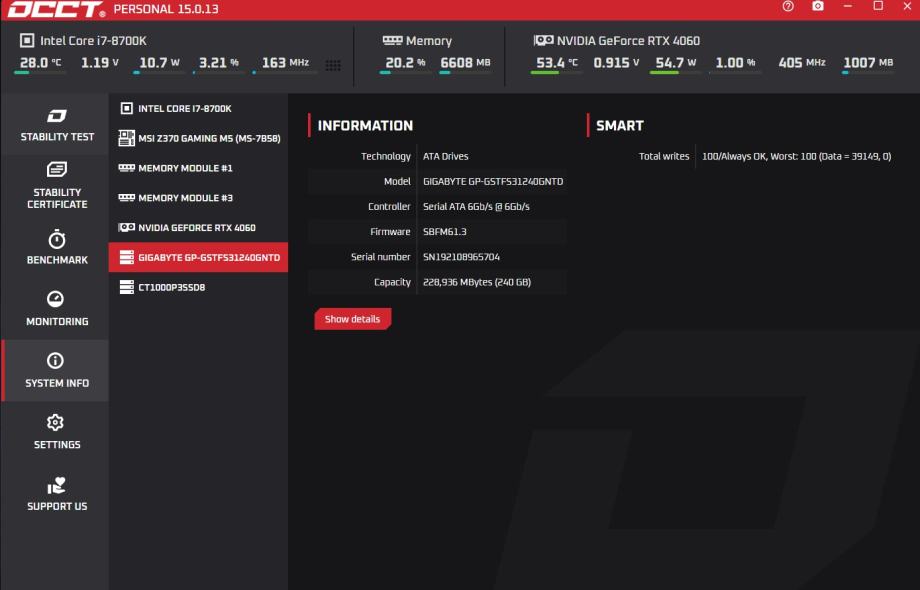The width and height of the screenshot is (920, 590).
Task: Click the GPU usage 1.00 % reading
Action: [735, 63]
